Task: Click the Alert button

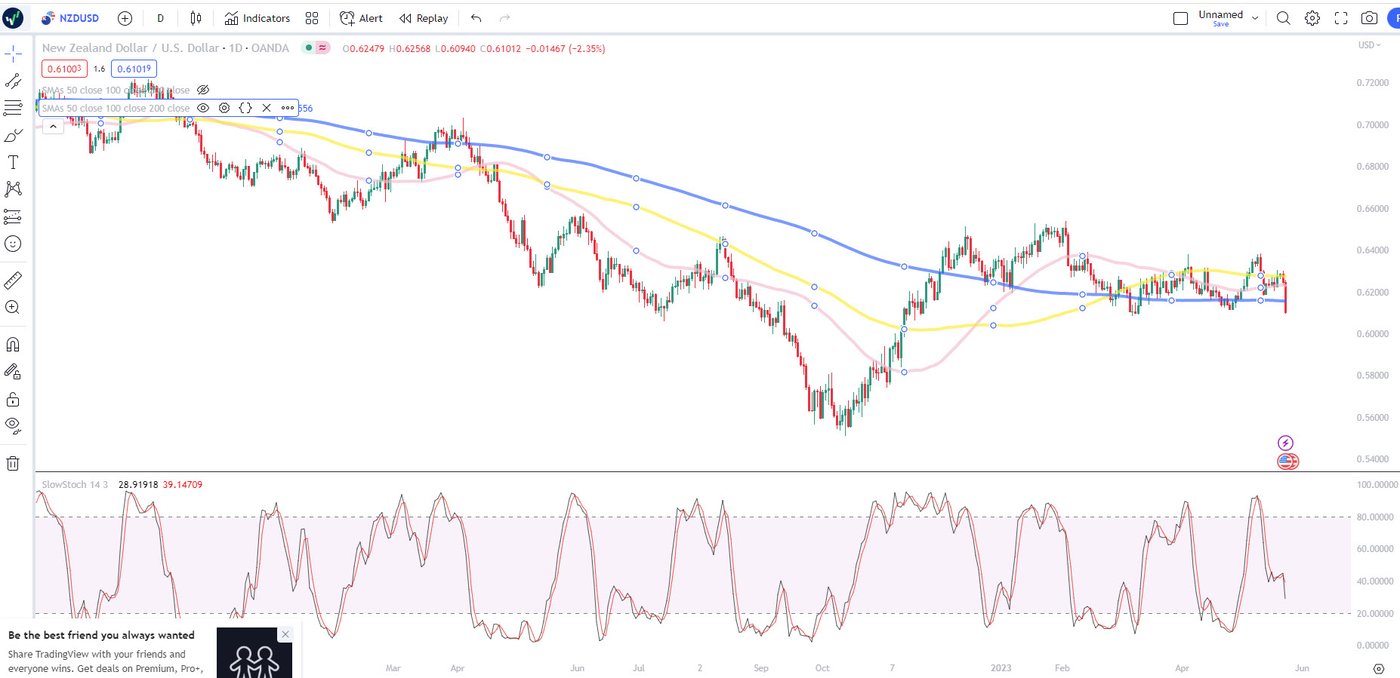Action: [x=361, y=18]
